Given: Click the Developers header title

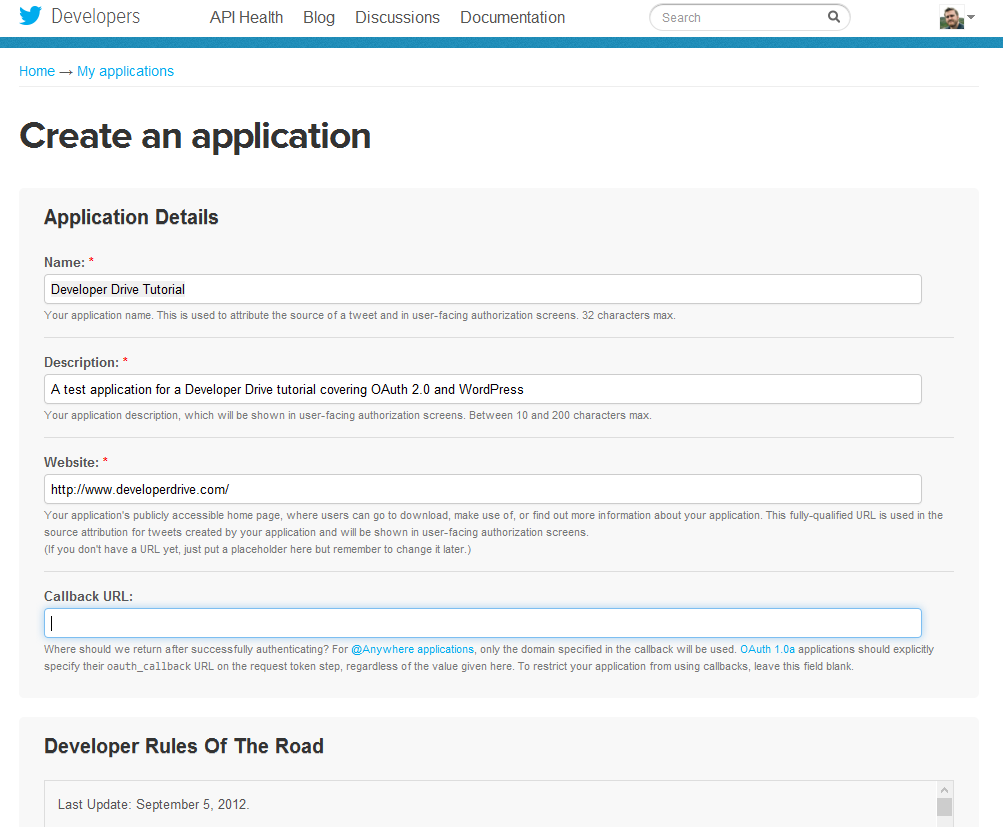Looking at the screenshot, I should click(x=95, y=16).
